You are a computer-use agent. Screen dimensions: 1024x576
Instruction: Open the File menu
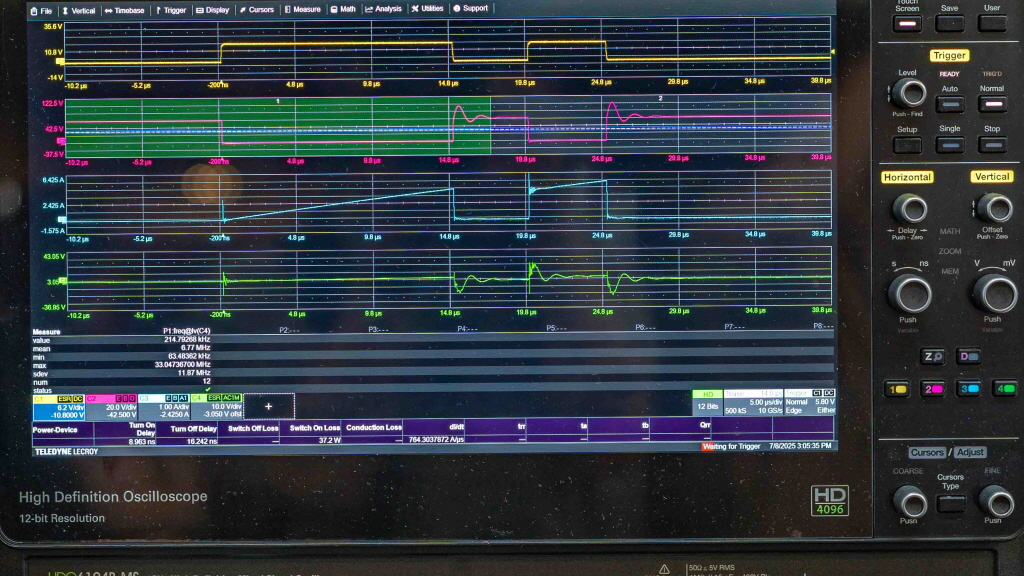pyautogui.click(x=42, y=10)
